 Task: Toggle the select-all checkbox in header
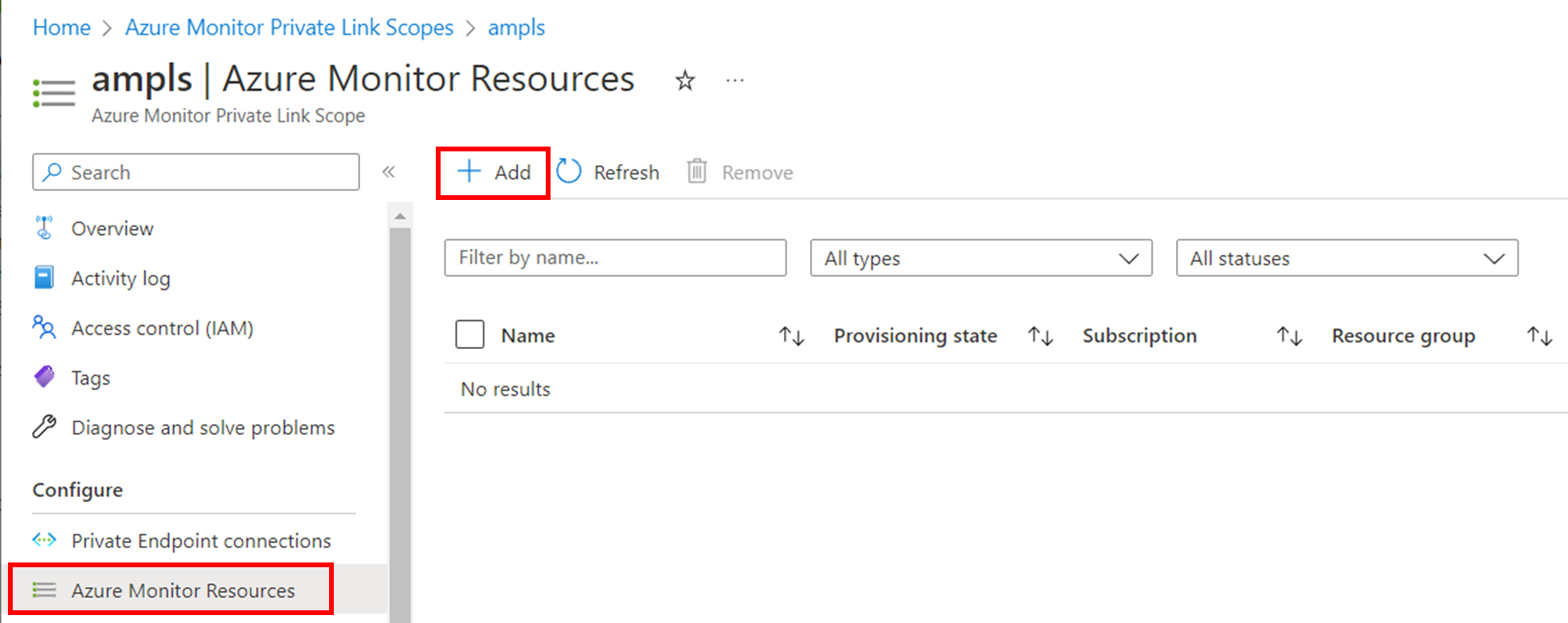click(470, 335)
